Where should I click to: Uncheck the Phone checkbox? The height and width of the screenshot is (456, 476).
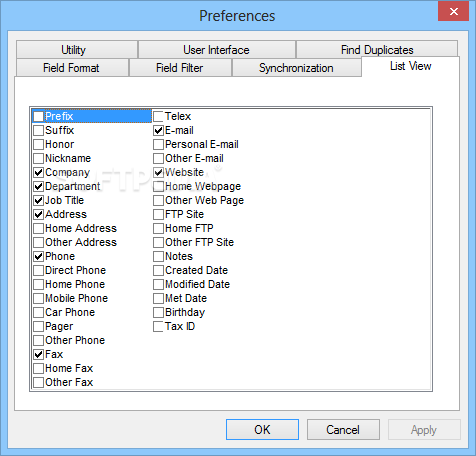pyautogui.click(x=39, y=256)
